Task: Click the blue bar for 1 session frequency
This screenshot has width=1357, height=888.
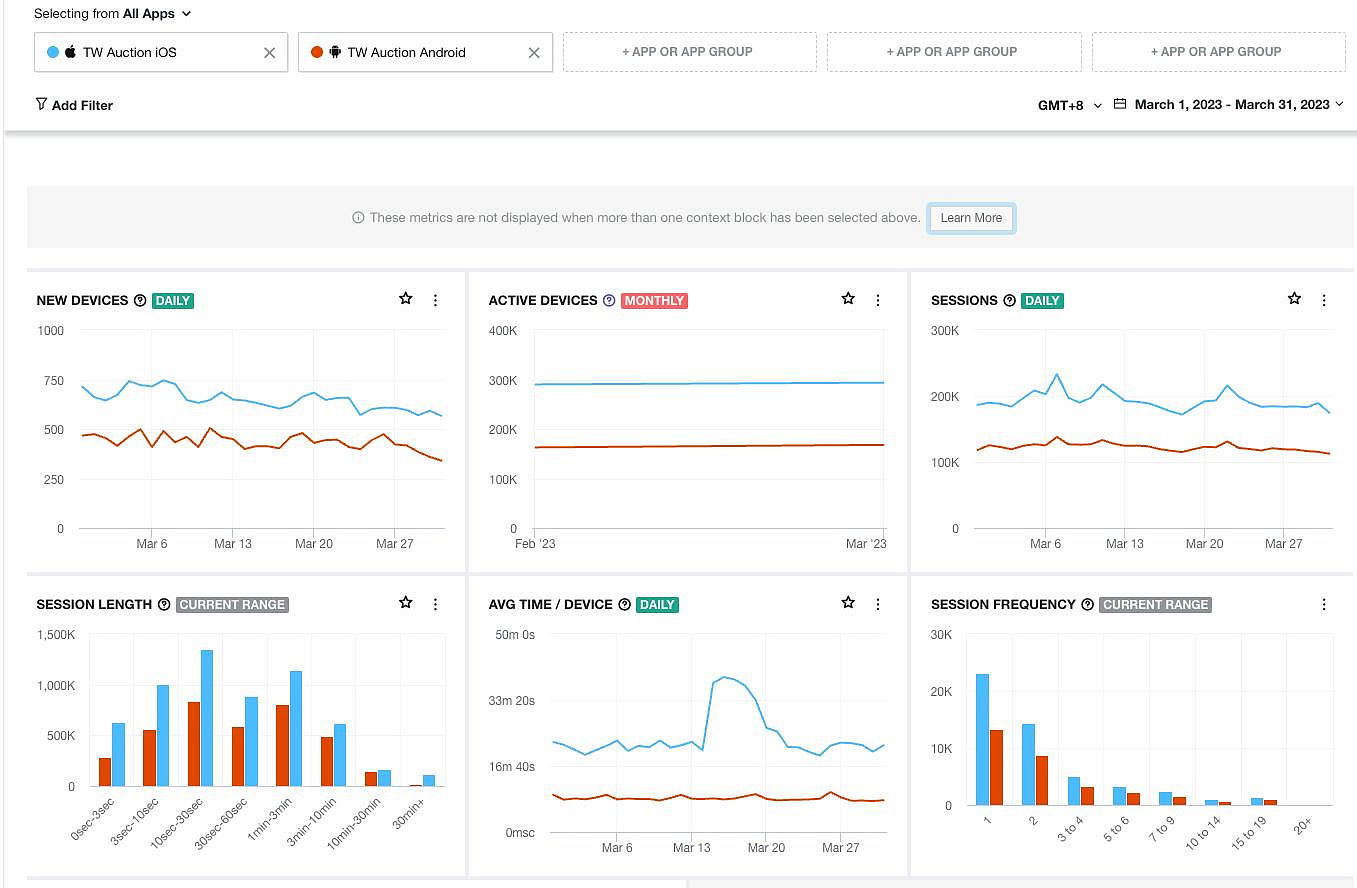Action: click(983, 739)
